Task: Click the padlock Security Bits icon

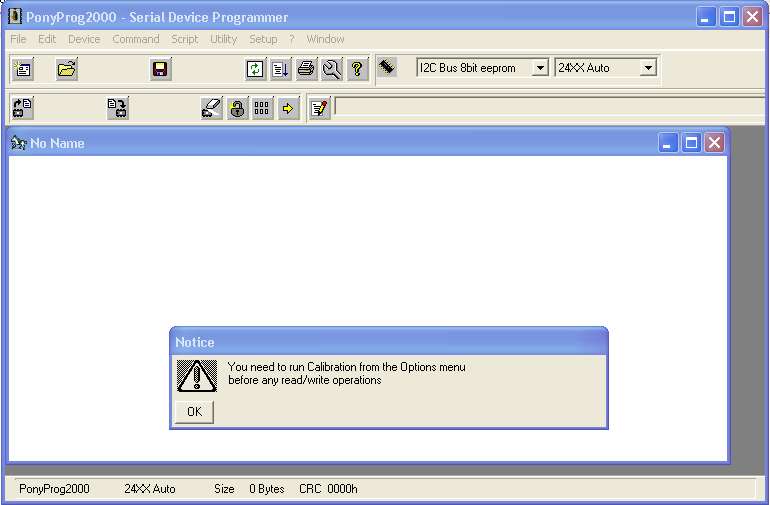Action: coord(237,108)
